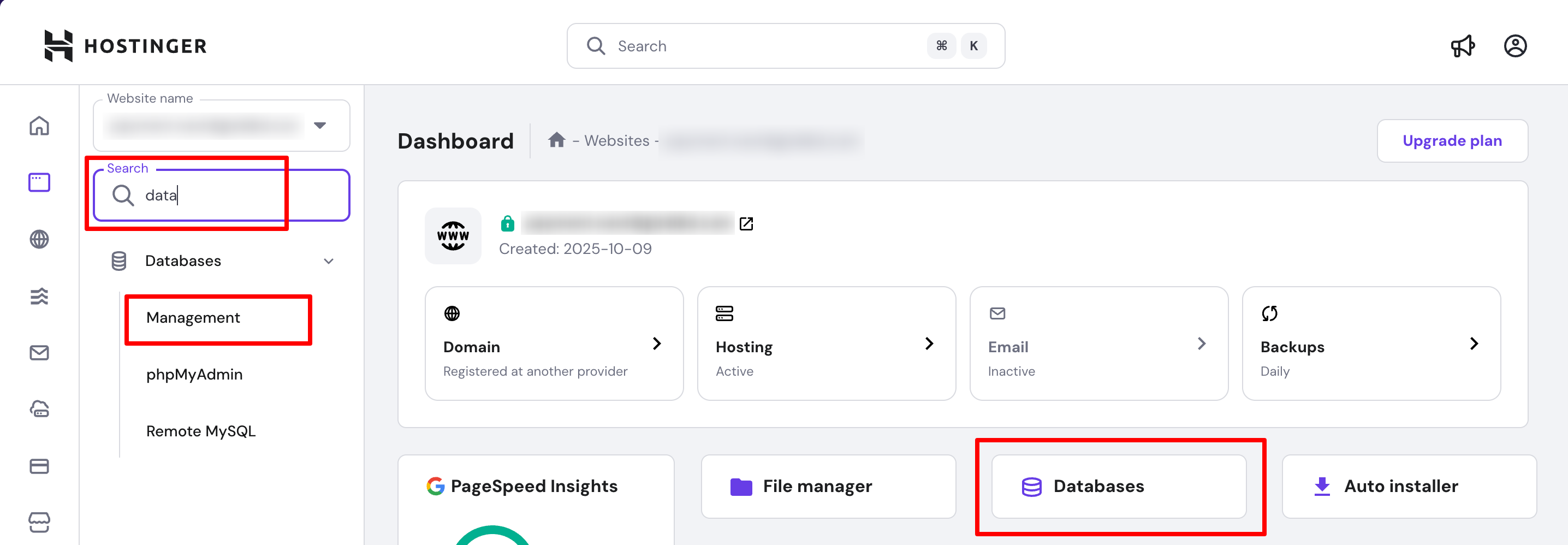
Task: Open the Emails envelope icon in sidebar
Action: [39, 353]
